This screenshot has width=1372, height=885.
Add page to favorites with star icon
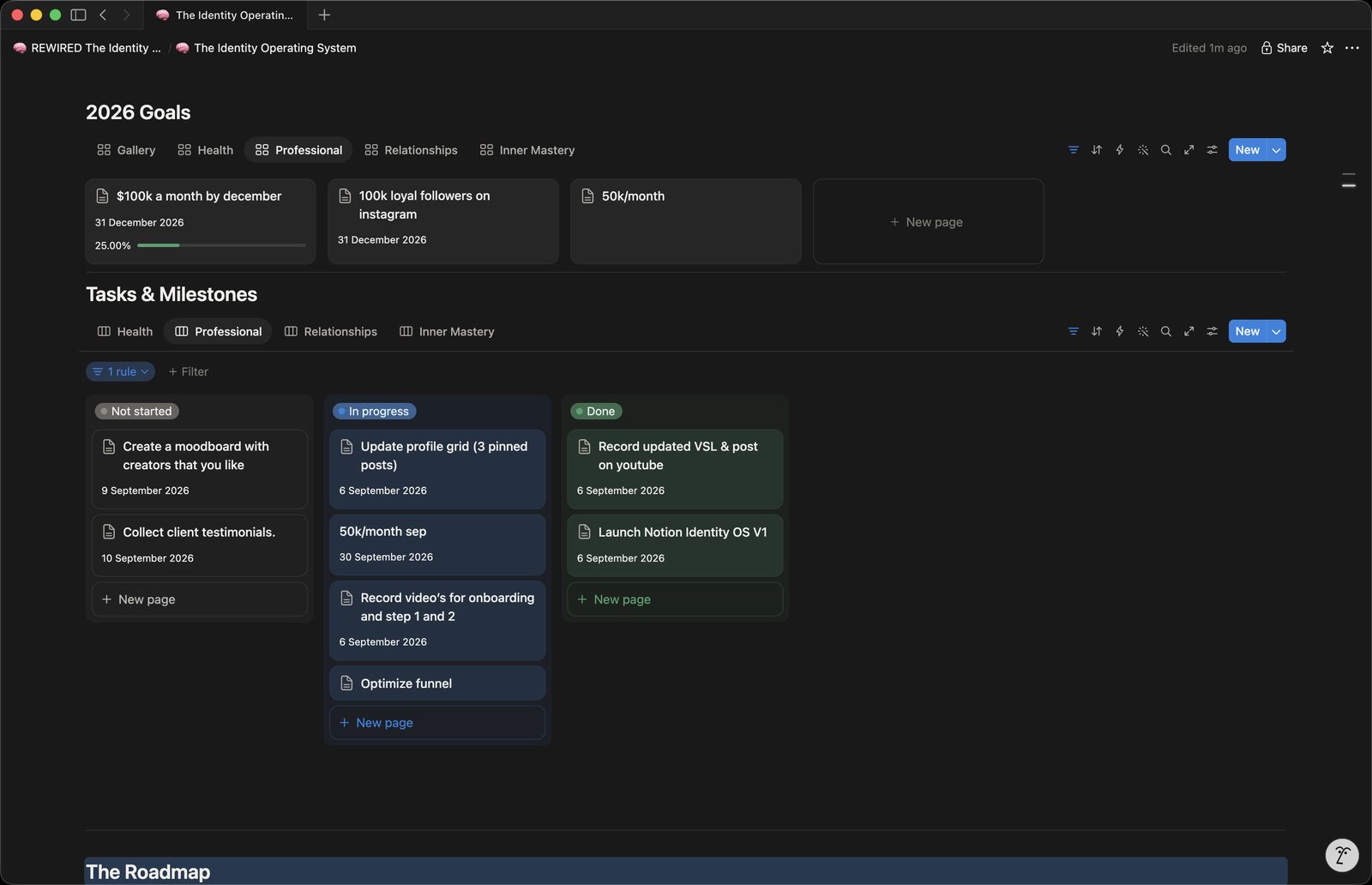[1327, 48]
